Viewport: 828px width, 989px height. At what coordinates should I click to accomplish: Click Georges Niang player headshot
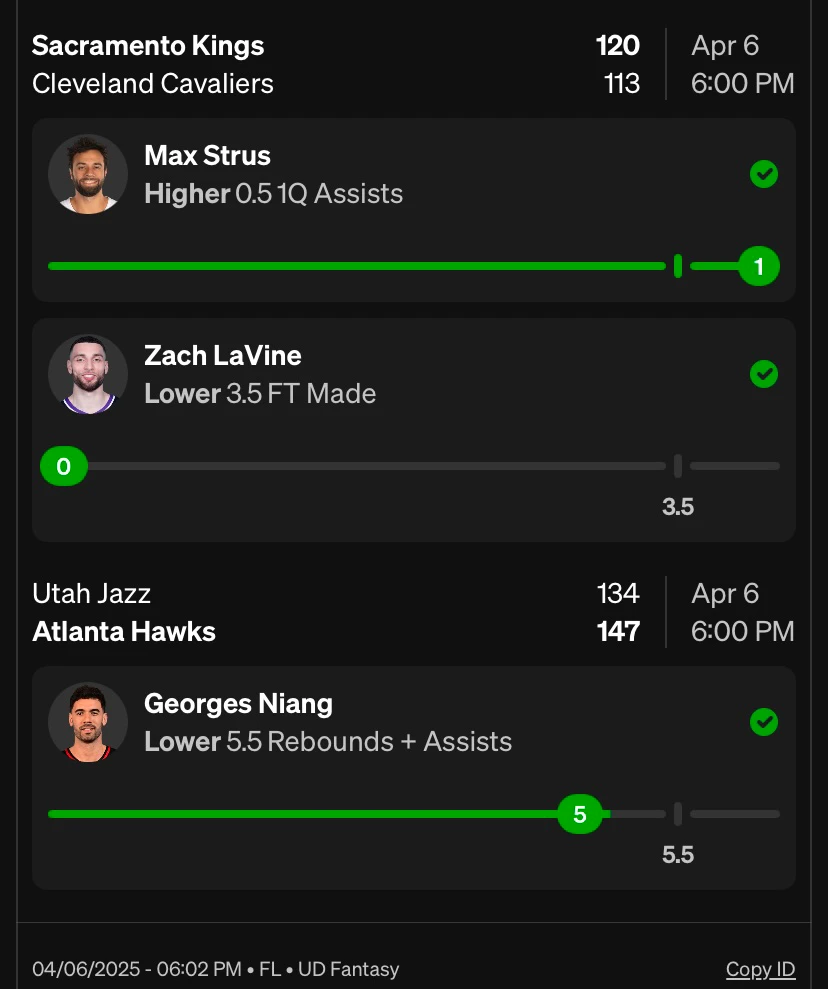[x=88, y=722]
